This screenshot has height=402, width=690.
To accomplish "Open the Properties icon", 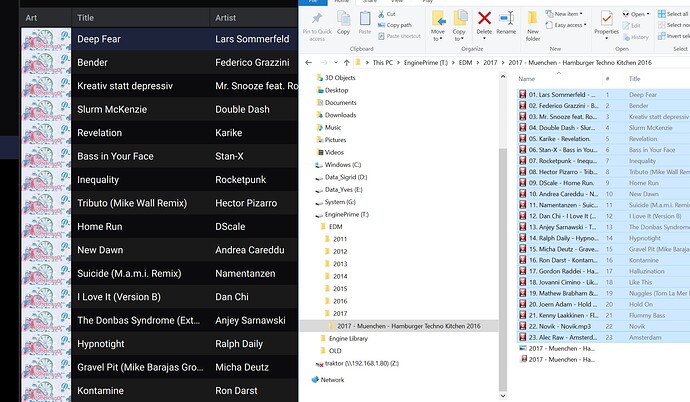I will click(606, 18).
